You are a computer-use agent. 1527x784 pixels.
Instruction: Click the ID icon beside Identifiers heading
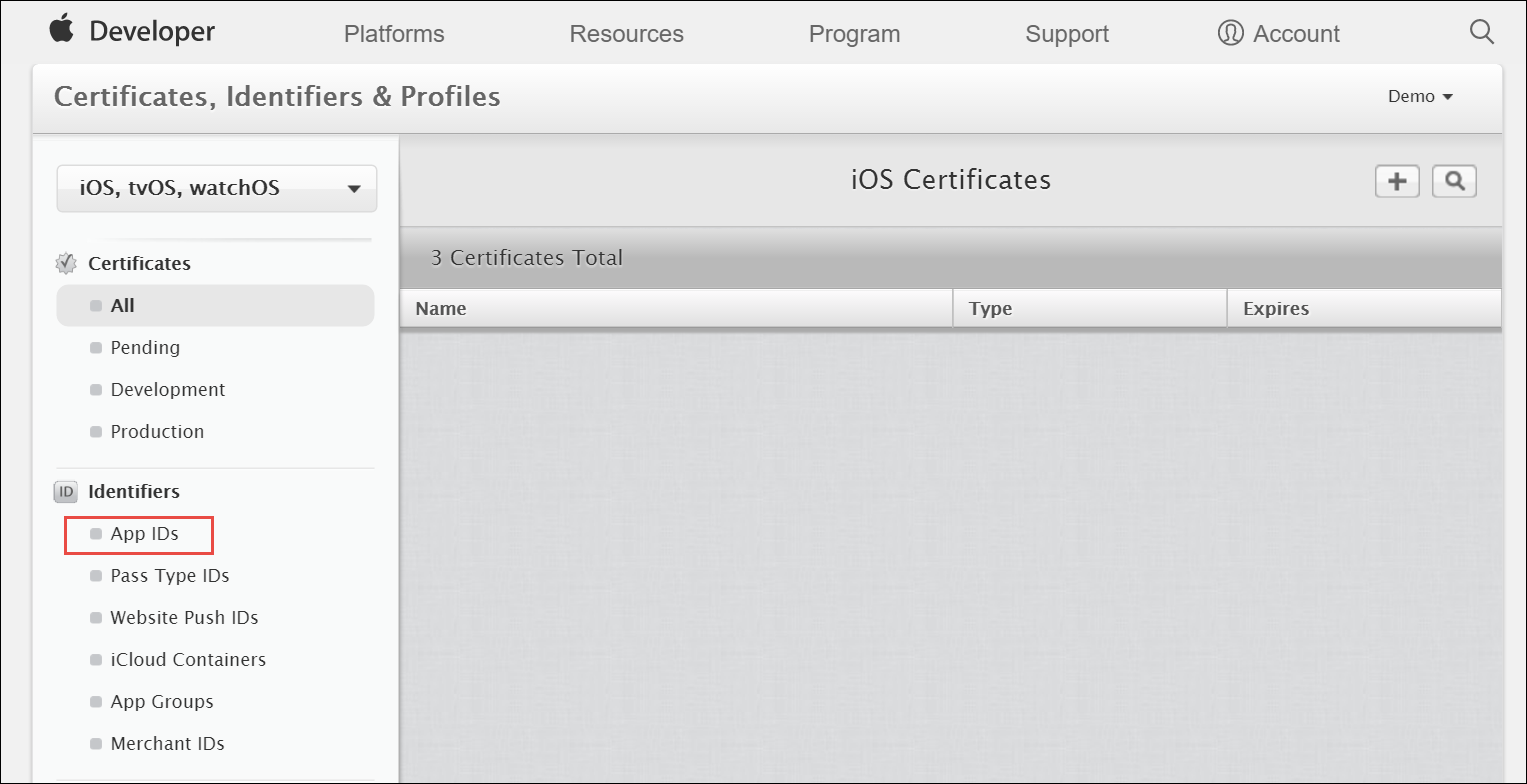[x=64, y=491]
